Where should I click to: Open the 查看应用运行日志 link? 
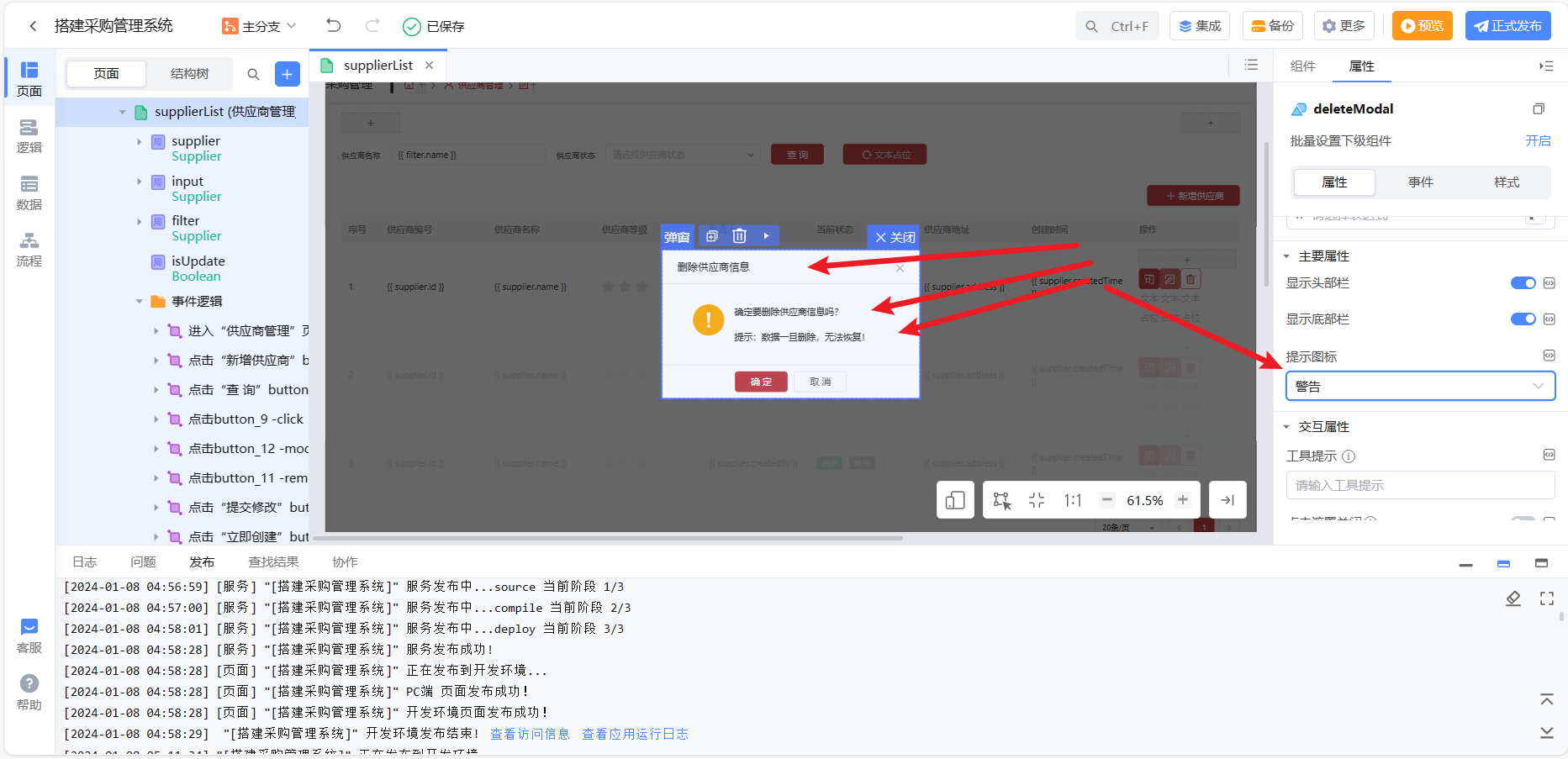click(635, 734)
